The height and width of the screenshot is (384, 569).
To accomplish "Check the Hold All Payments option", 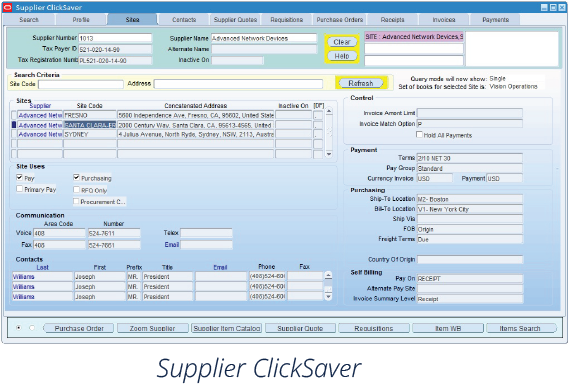I will tap(419, 135).
